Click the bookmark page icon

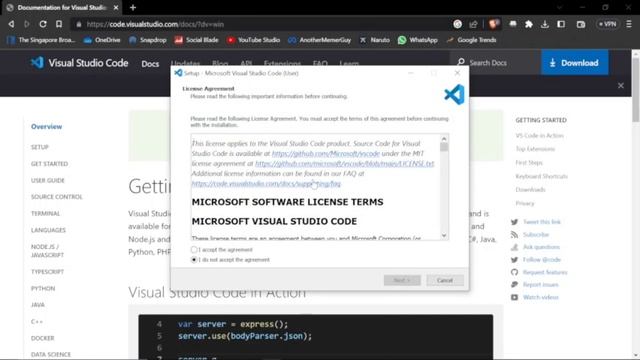point(59,24)
